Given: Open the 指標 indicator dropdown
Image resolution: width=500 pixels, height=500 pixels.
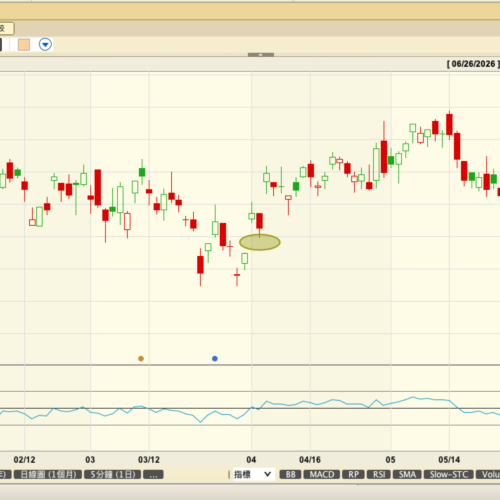Looking at the screenshot, I should pyautogui.click(x=252, y=474).
